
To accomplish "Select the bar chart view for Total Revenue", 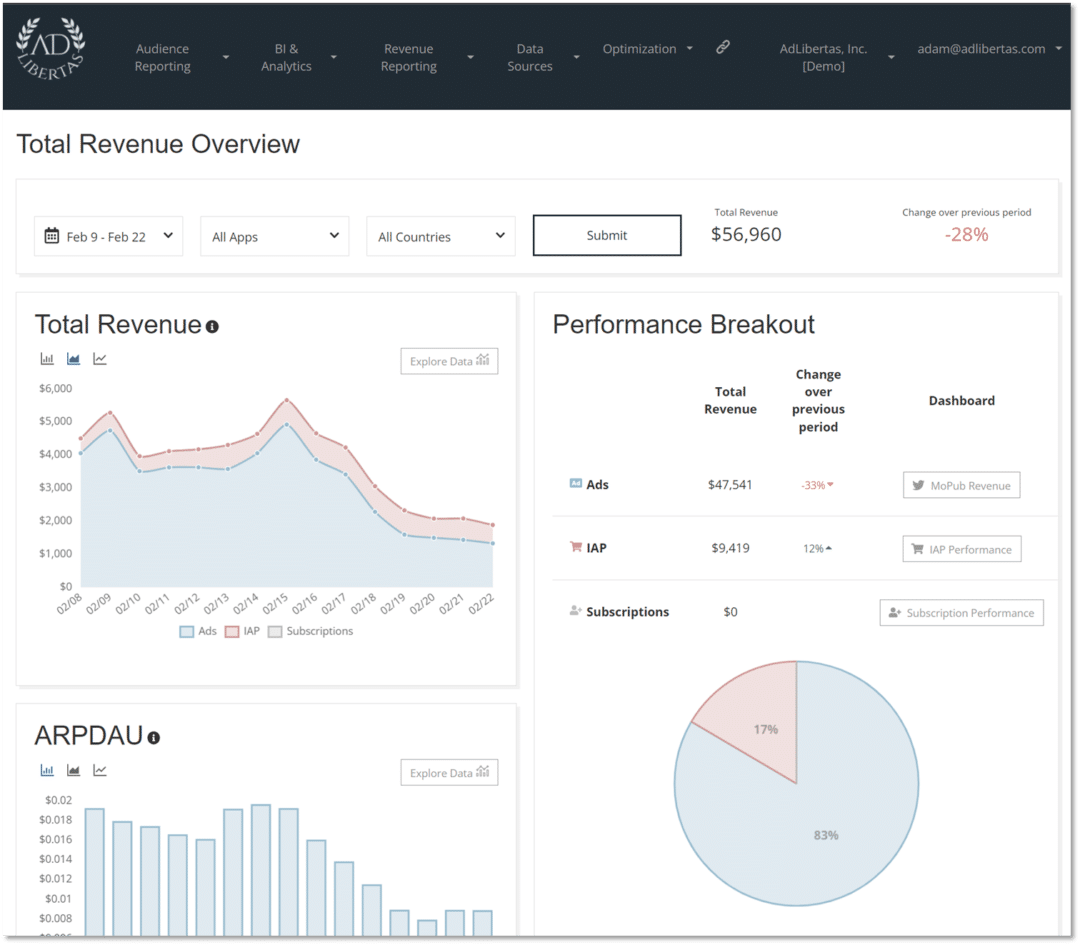I will point(47,358).
